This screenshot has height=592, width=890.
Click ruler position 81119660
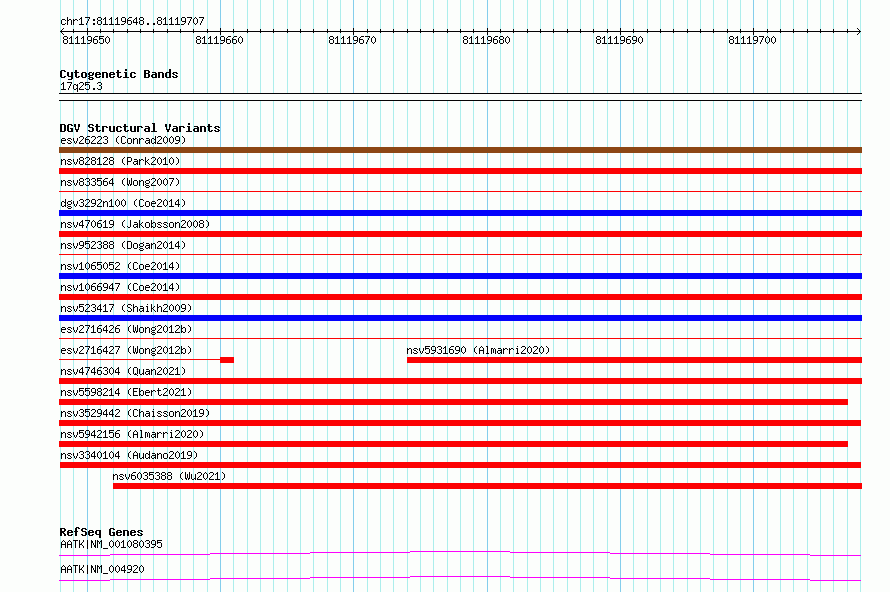coord(220,40)
